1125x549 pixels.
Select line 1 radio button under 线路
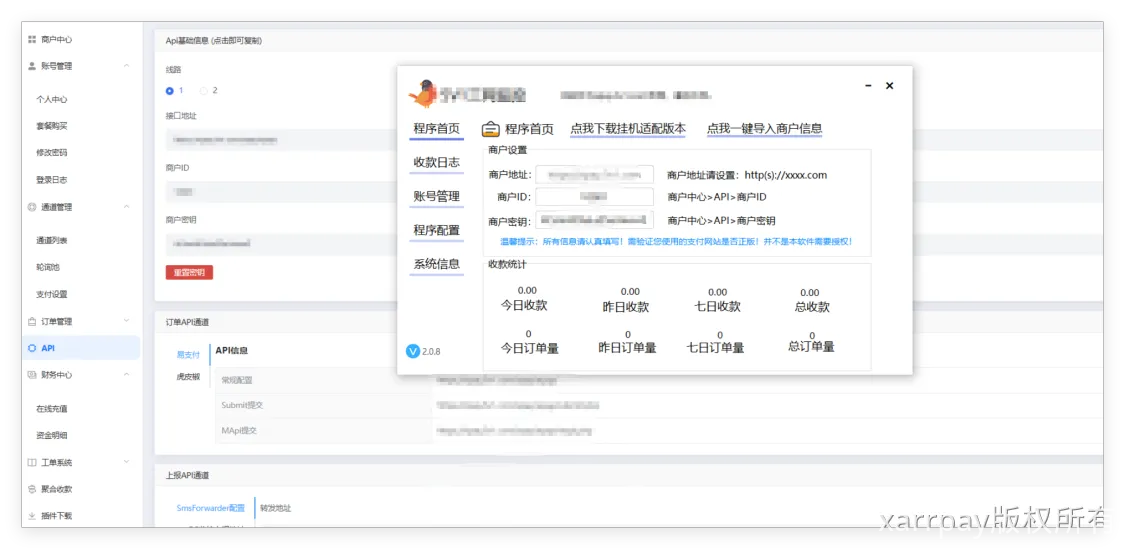click(170, 91)
